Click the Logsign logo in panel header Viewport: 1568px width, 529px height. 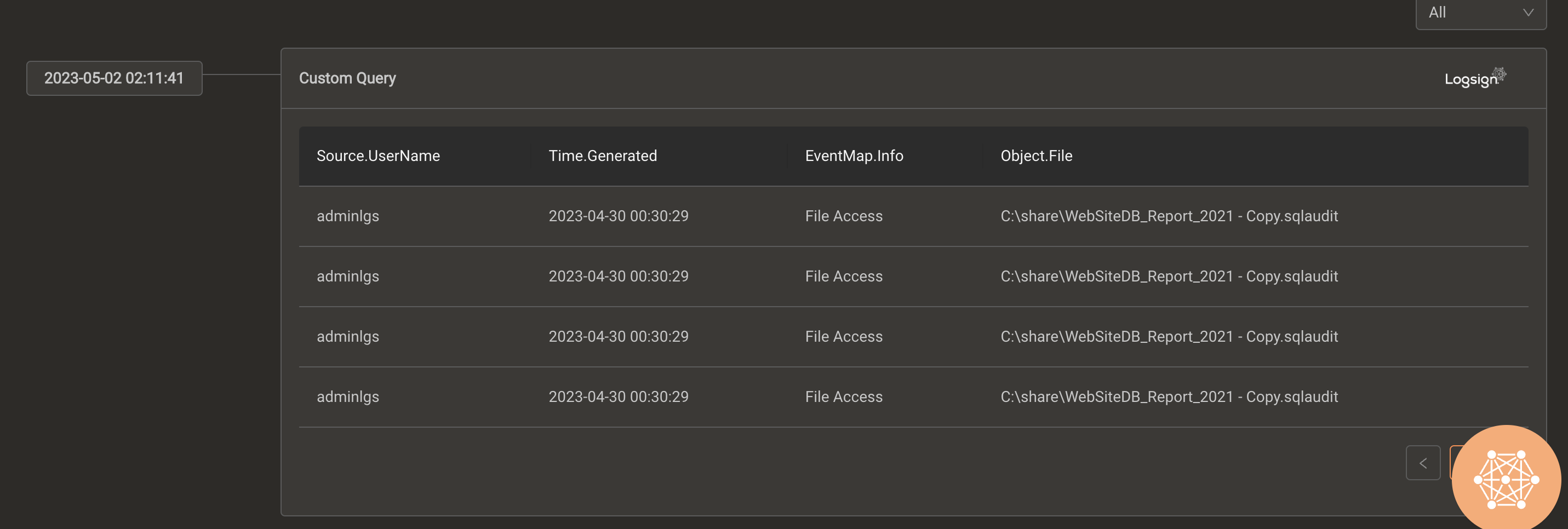point(1475,78)
